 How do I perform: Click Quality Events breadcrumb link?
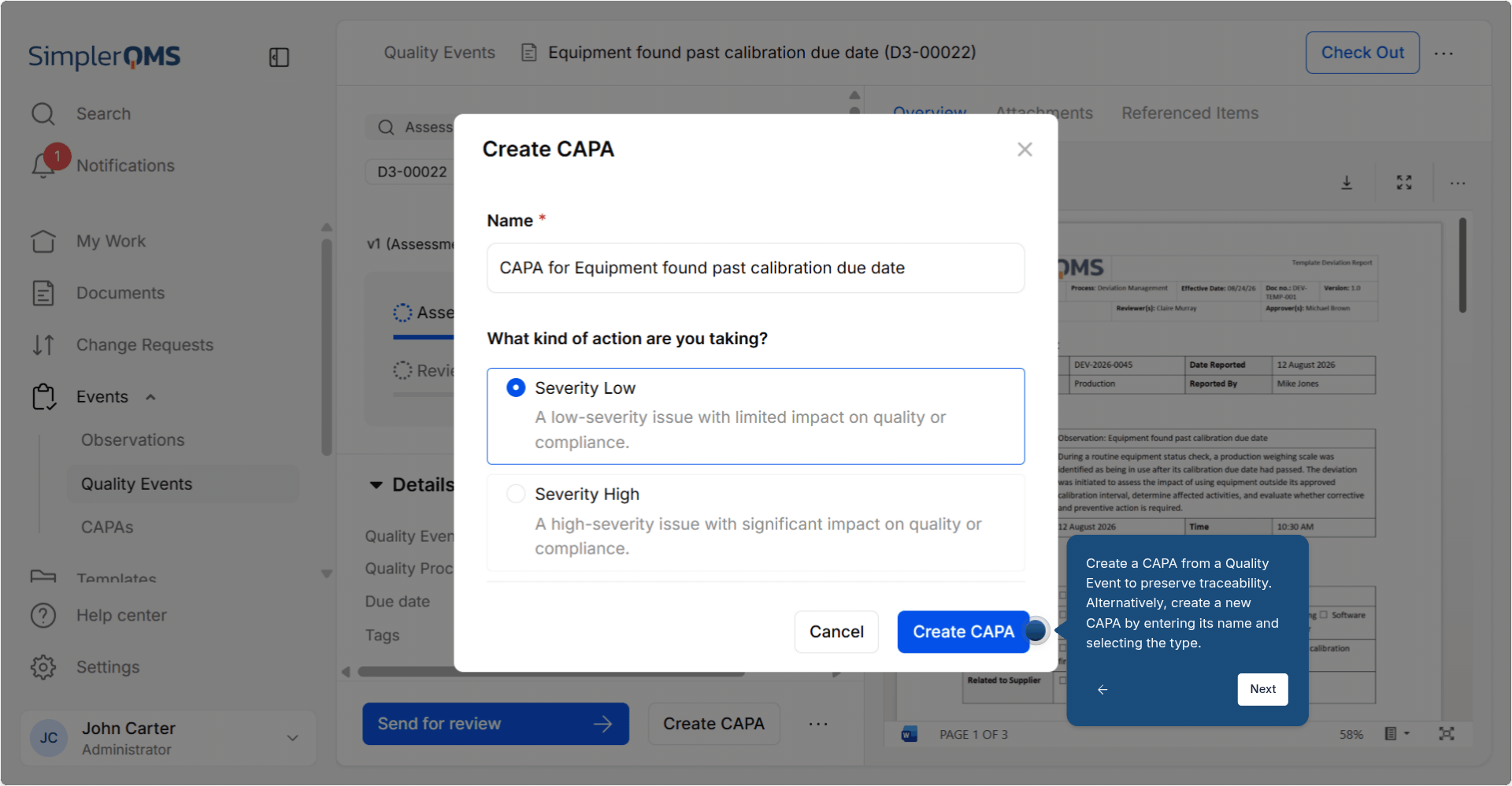coord(439,53)
